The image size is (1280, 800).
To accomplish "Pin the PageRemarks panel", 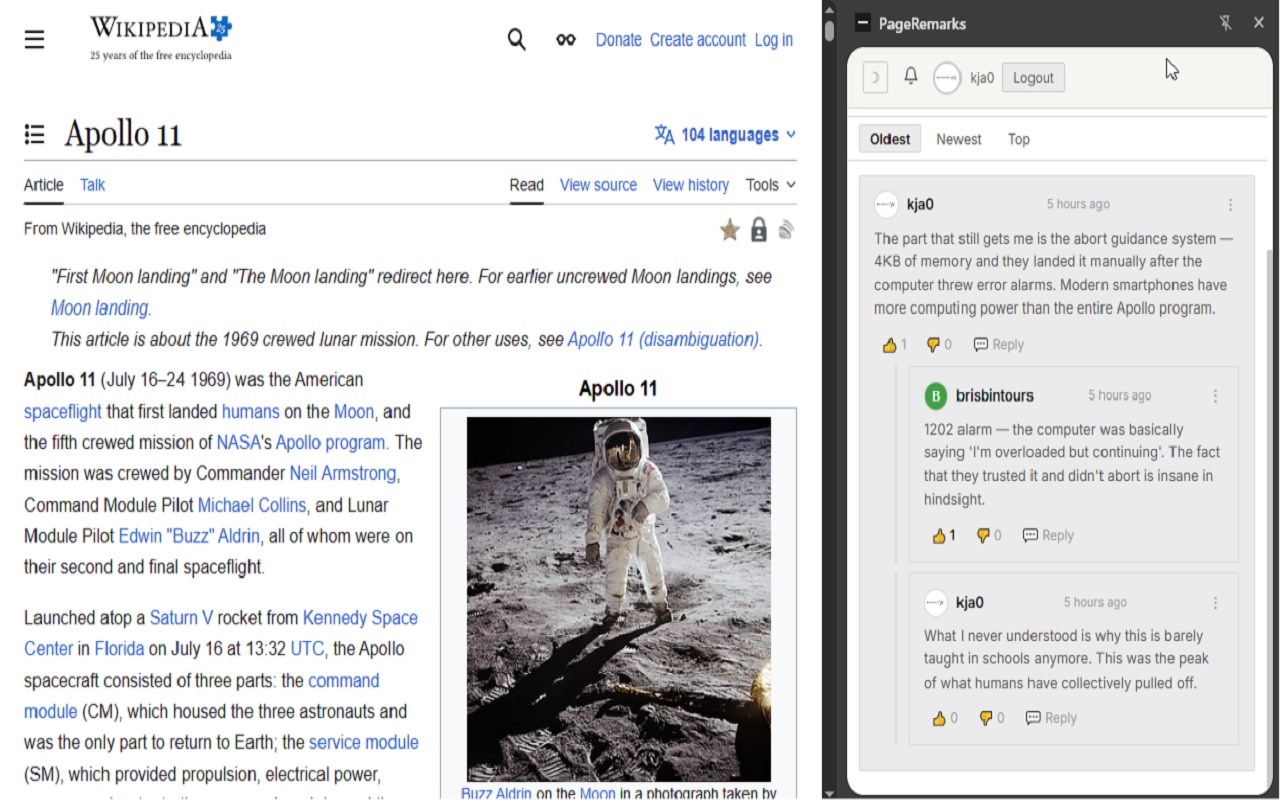I will [x=1226, y=23].
